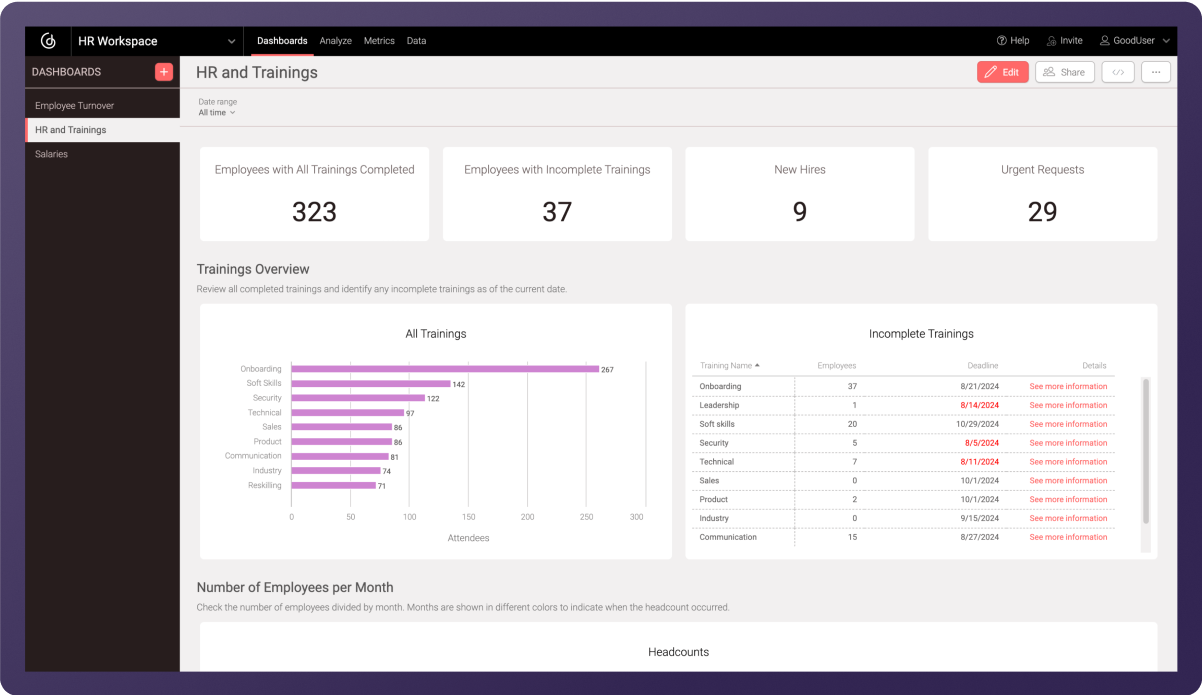Select the Salaries dashboard in sidebar
The image size is (1203, 695).
51,154
